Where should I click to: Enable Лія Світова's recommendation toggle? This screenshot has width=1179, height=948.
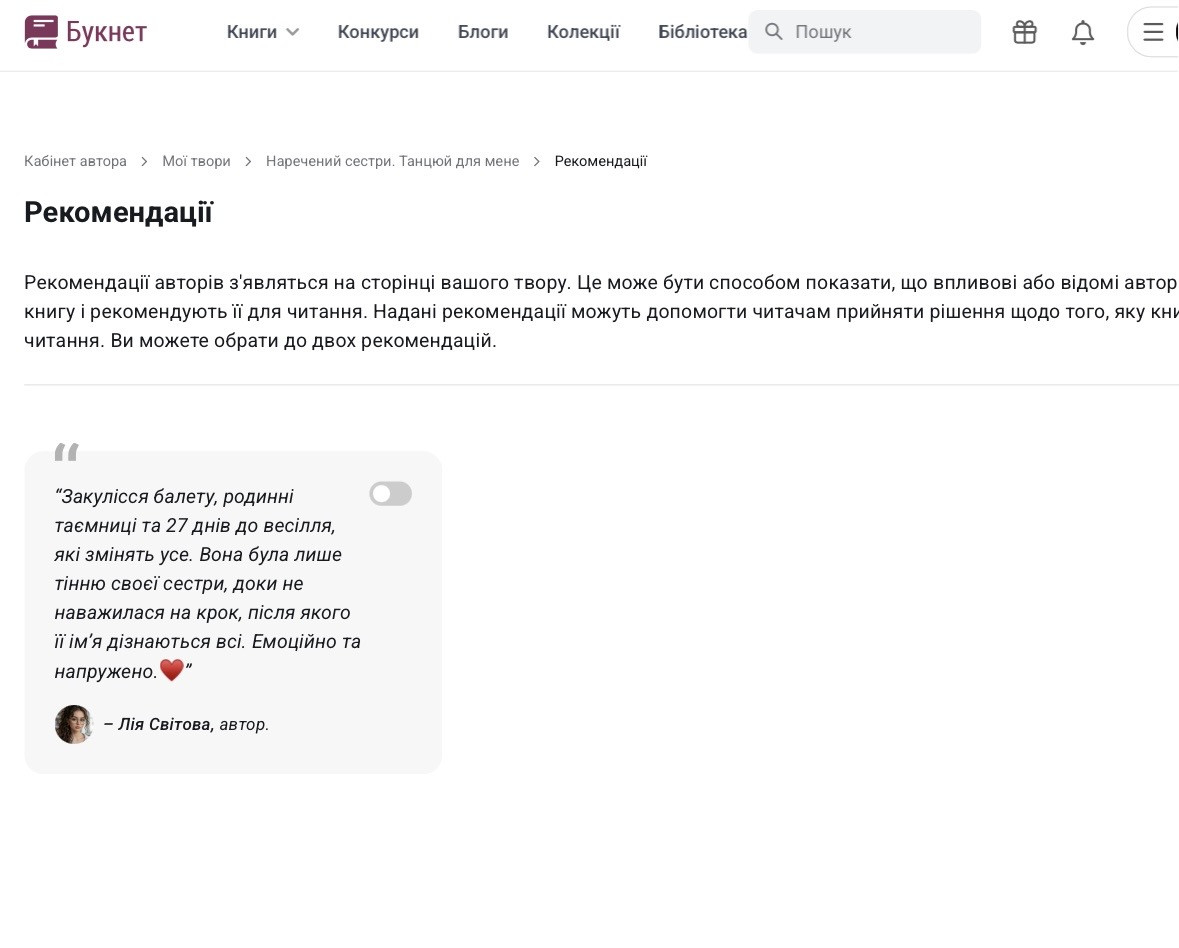click(390, 494)
